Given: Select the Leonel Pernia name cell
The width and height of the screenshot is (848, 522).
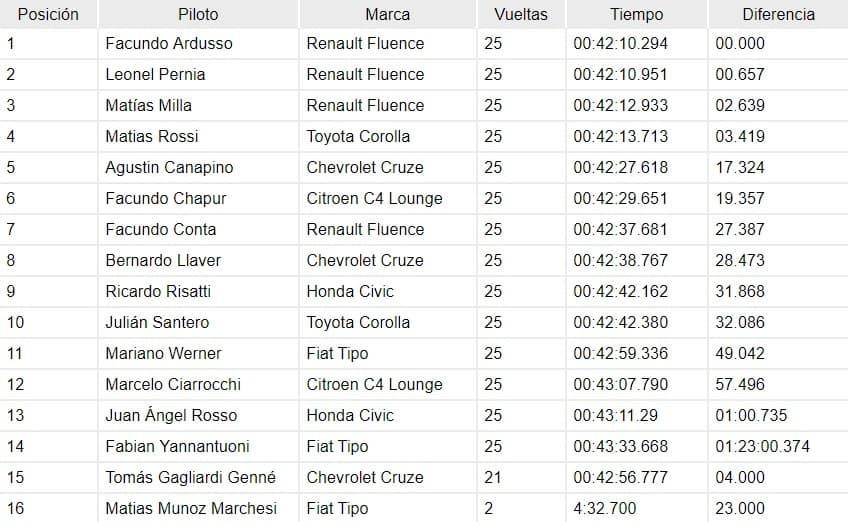Looking at the screenshot, I should point(198,74).
